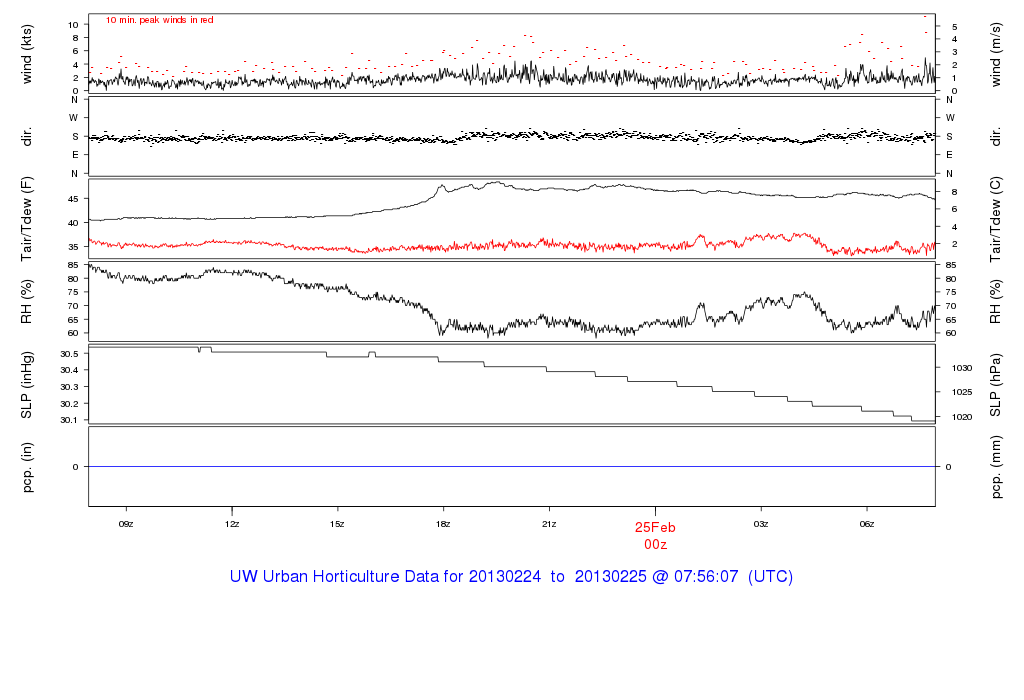Click the 'wind (m/s)' right axis label
Image resolution: width=1024 pixels, height=700 pixels.
click(995, 55)
